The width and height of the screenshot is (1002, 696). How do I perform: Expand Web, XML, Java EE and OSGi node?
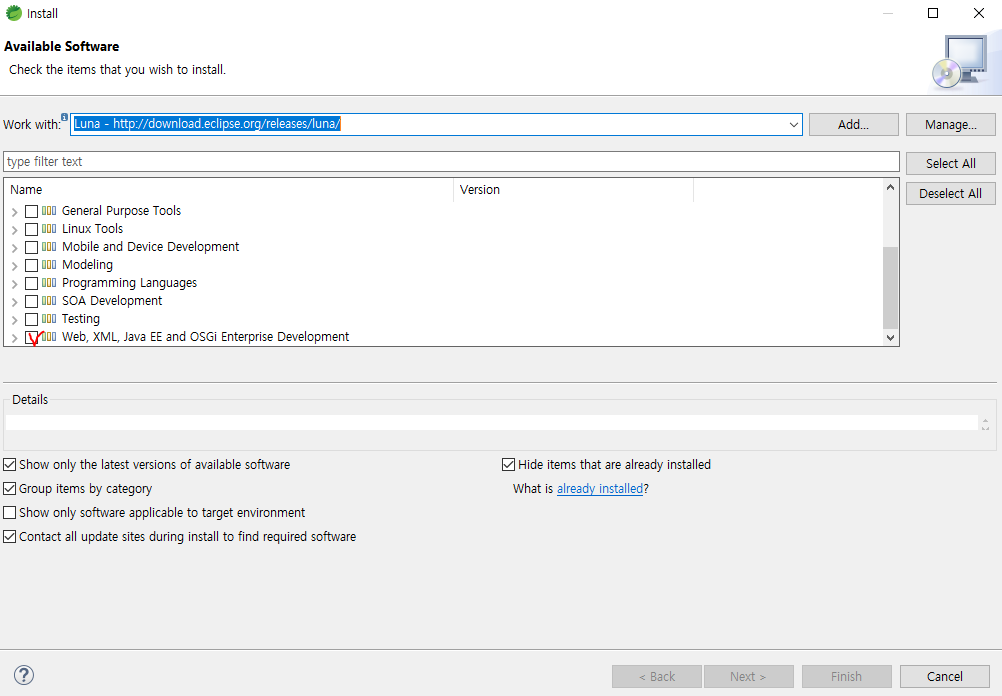(15, 337)
